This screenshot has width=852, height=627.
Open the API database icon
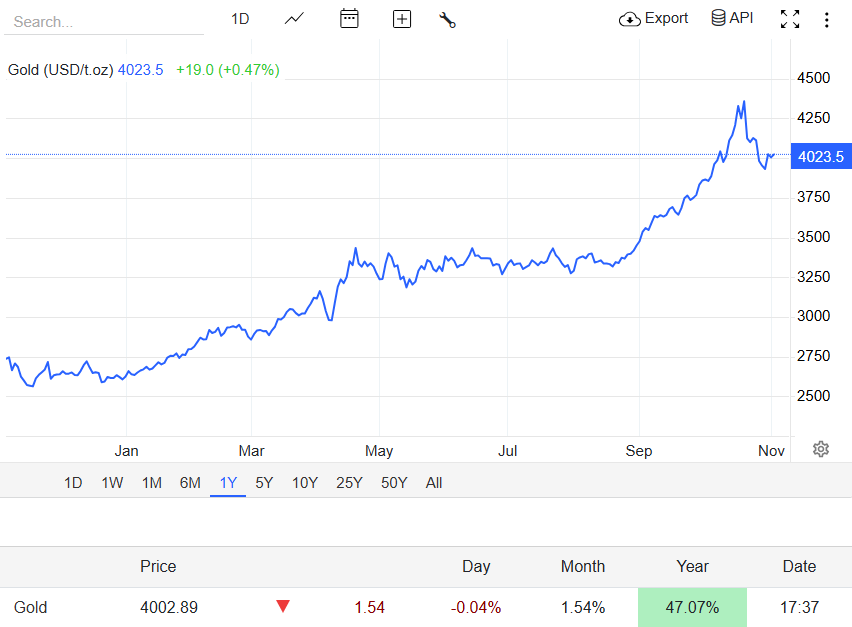pyautogui.click(x=718, y=17)
